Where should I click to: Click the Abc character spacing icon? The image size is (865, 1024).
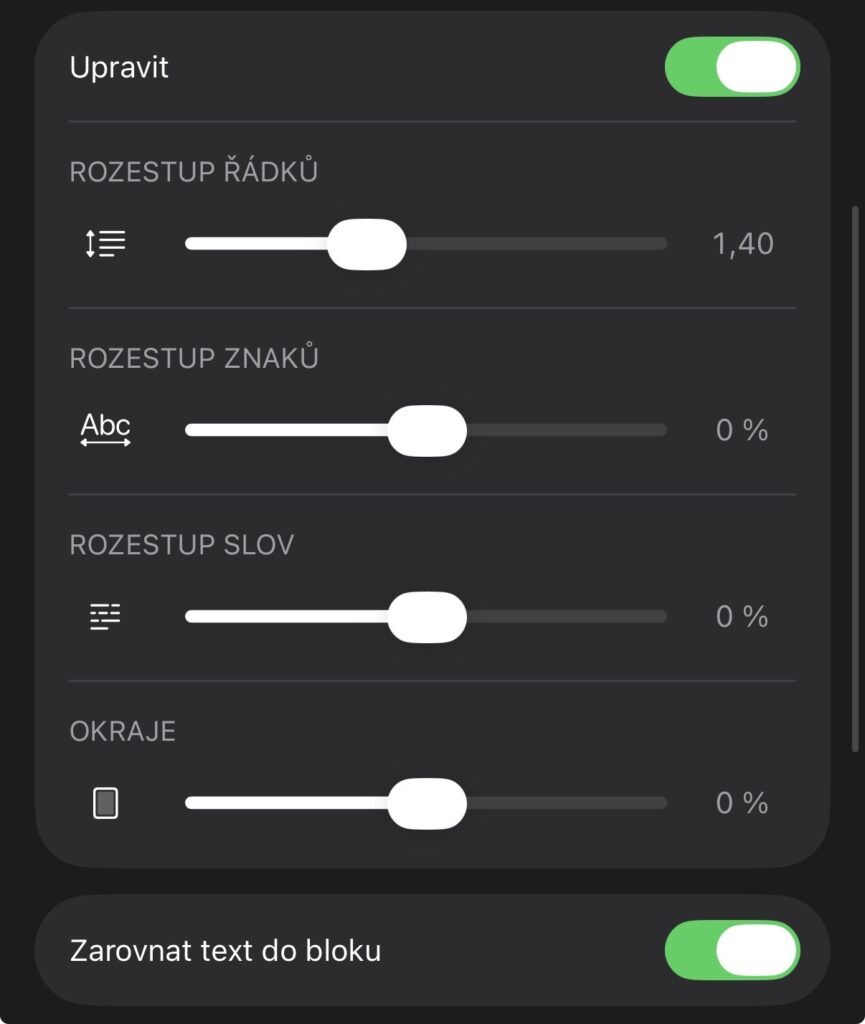point(106,430)
